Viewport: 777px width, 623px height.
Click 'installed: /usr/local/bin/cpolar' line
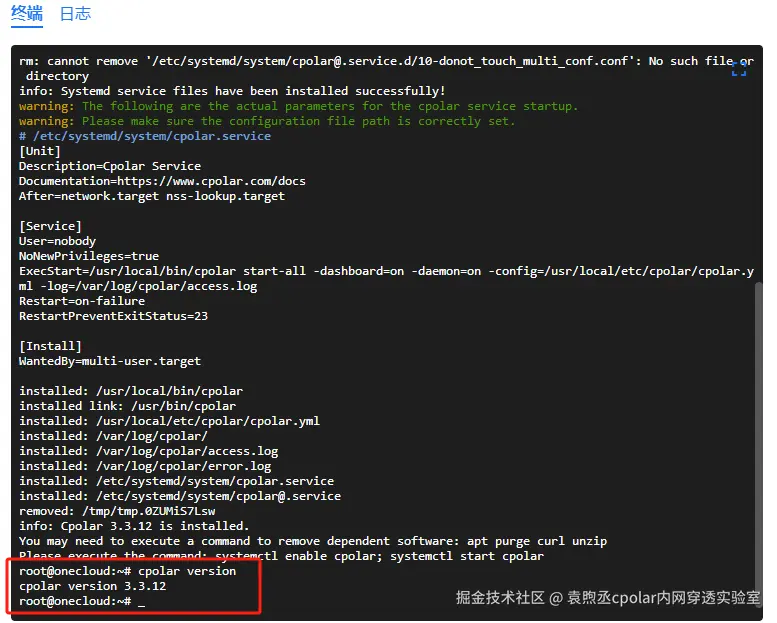click(131, 391)
